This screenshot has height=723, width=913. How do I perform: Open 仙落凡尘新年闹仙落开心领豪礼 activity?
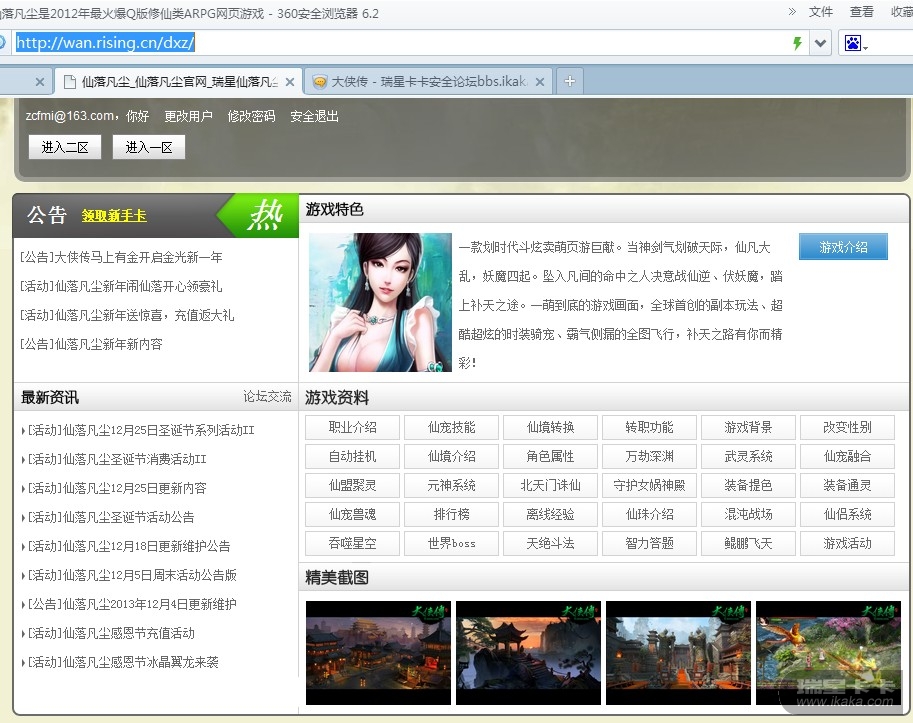(x=121, y=286)
